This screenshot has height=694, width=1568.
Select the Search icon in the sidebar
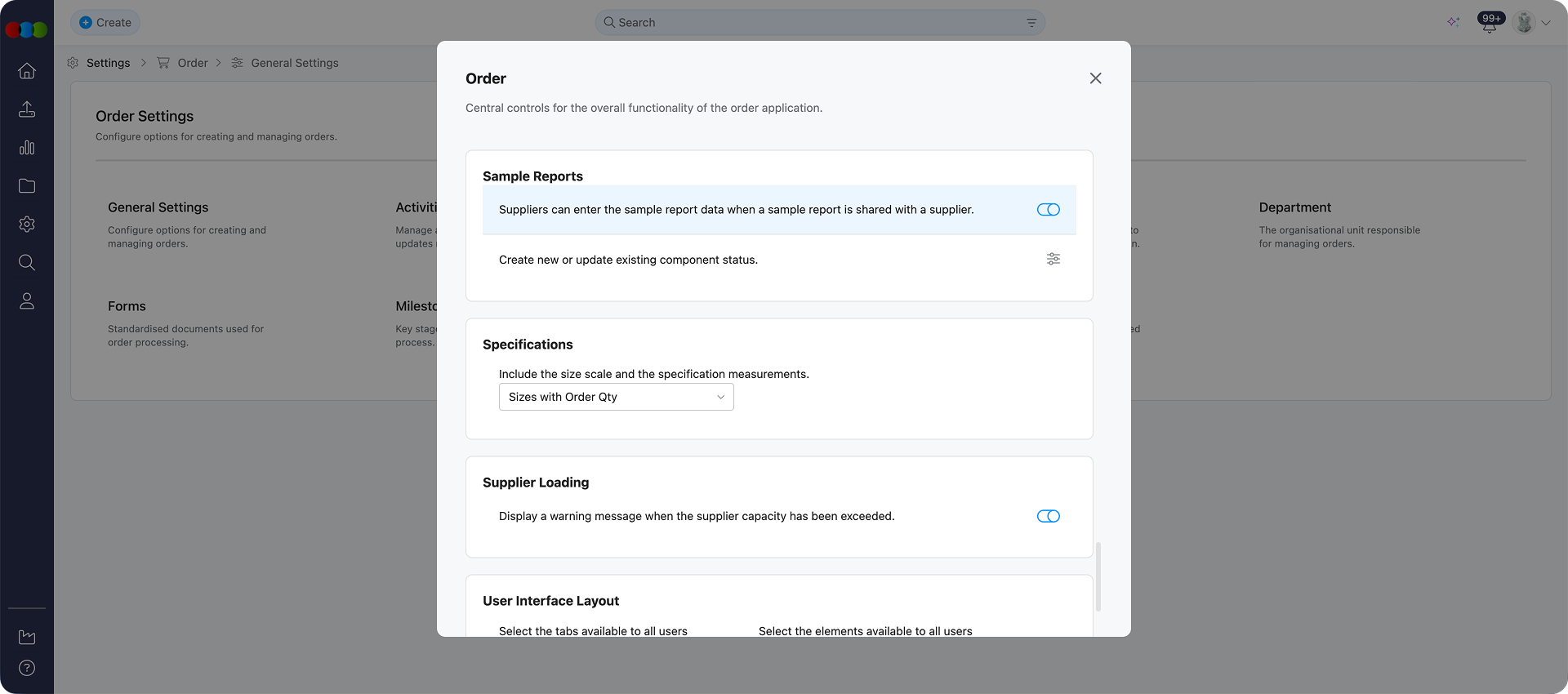(27, 262)
